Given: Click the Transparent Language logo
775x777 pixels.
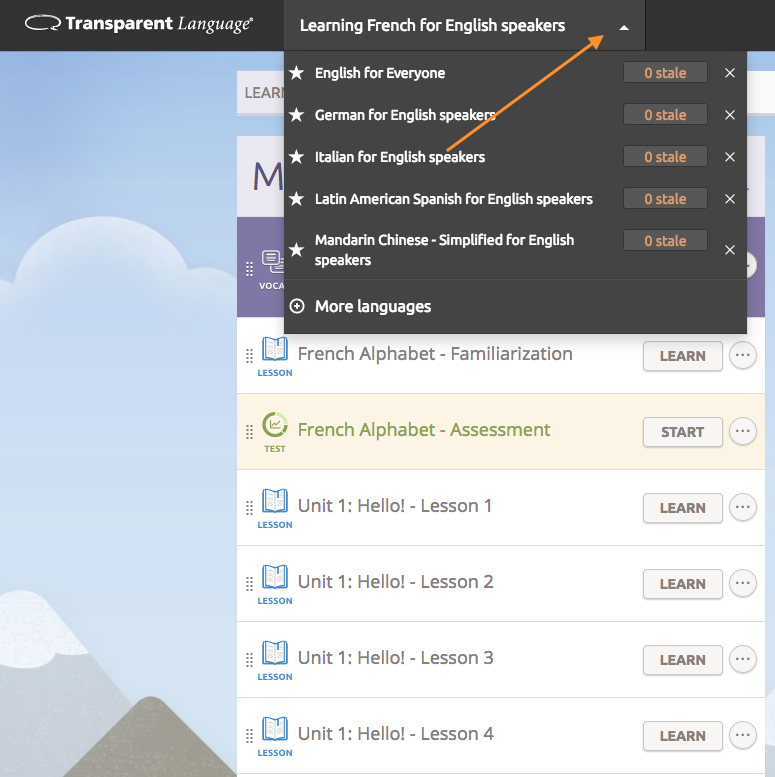Looking at the screenshot, I should [139, 24].
